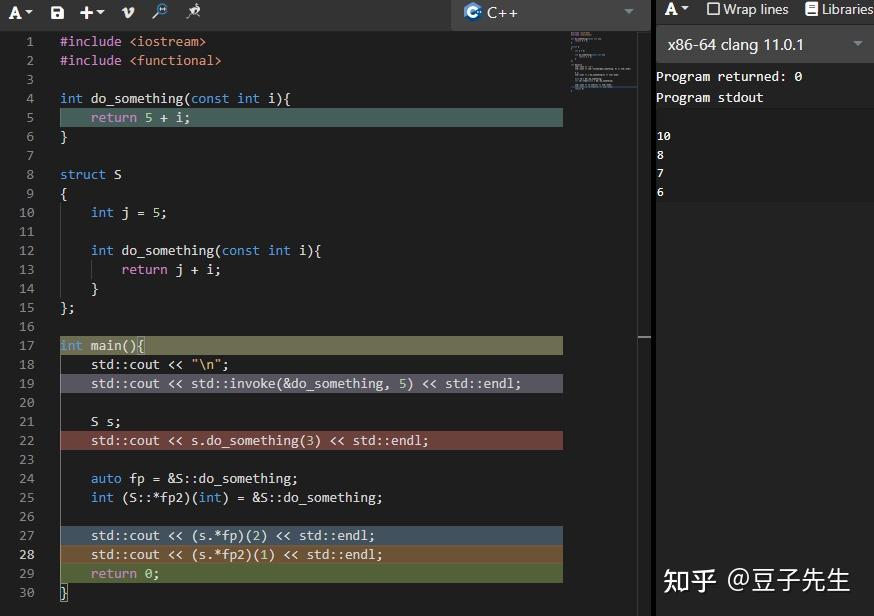Image resolution: width=874 pixels, height=616 pixels.
Task: Open the editor font size dropdown arrow
Action: 27,12
